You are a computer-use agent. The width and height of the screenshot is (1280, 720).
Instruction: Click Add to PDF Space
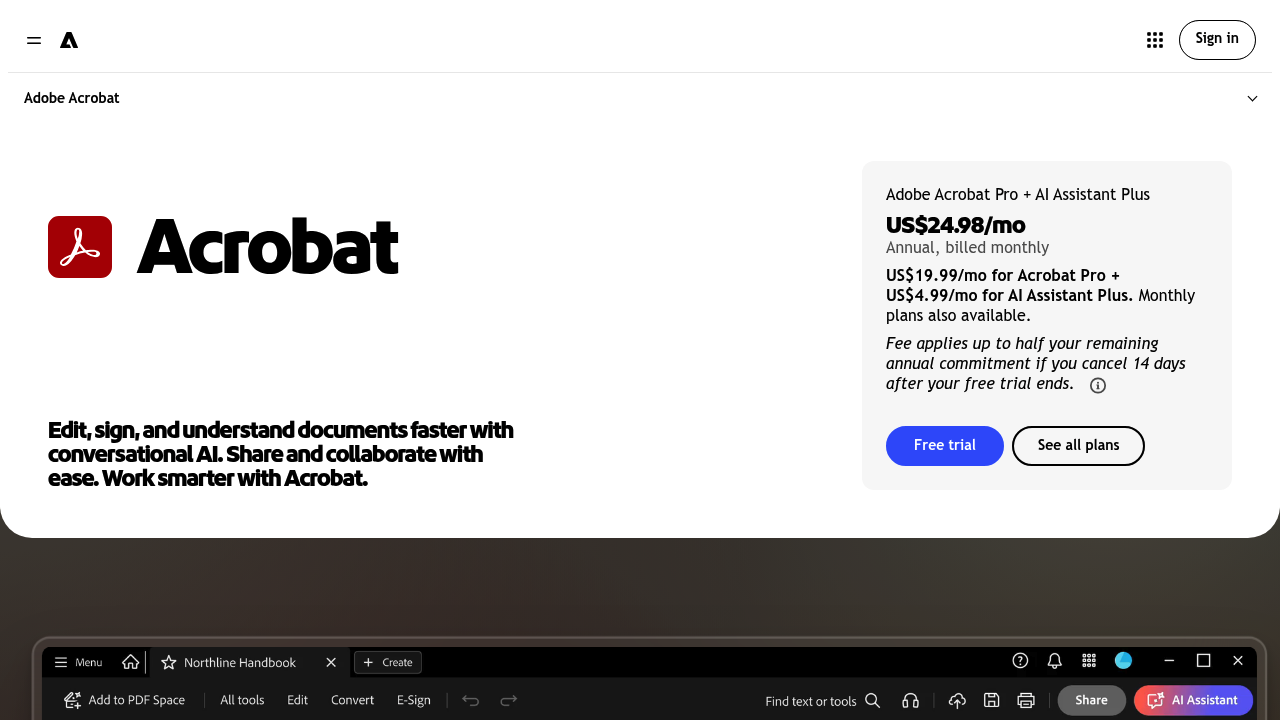point(124,700)
